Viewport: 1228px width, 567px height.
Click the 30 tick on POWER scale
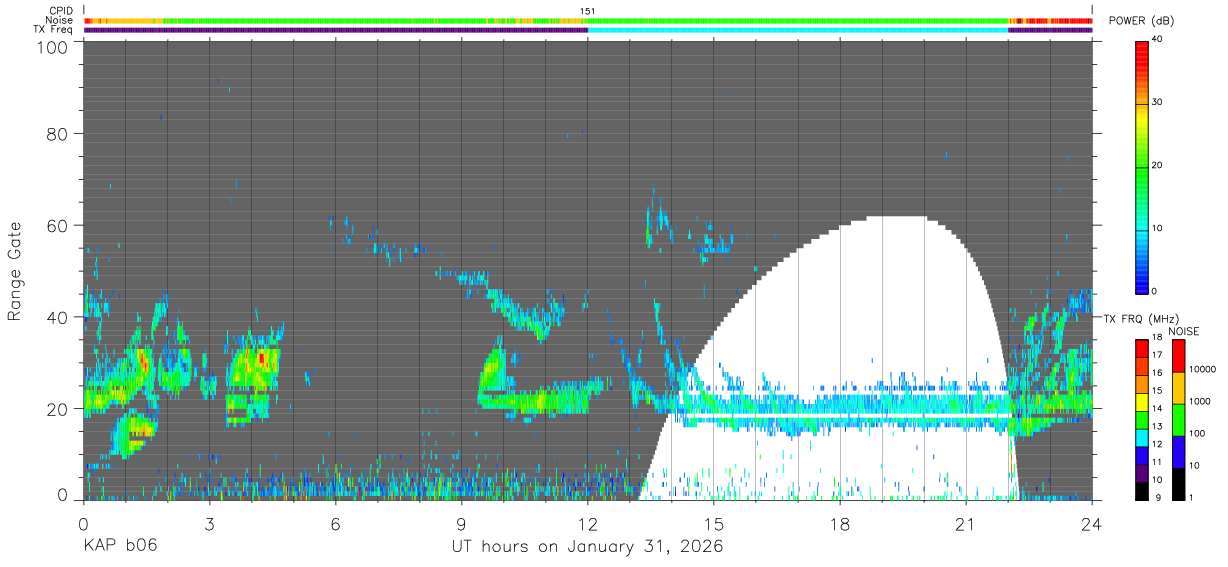click(1159, 102)
